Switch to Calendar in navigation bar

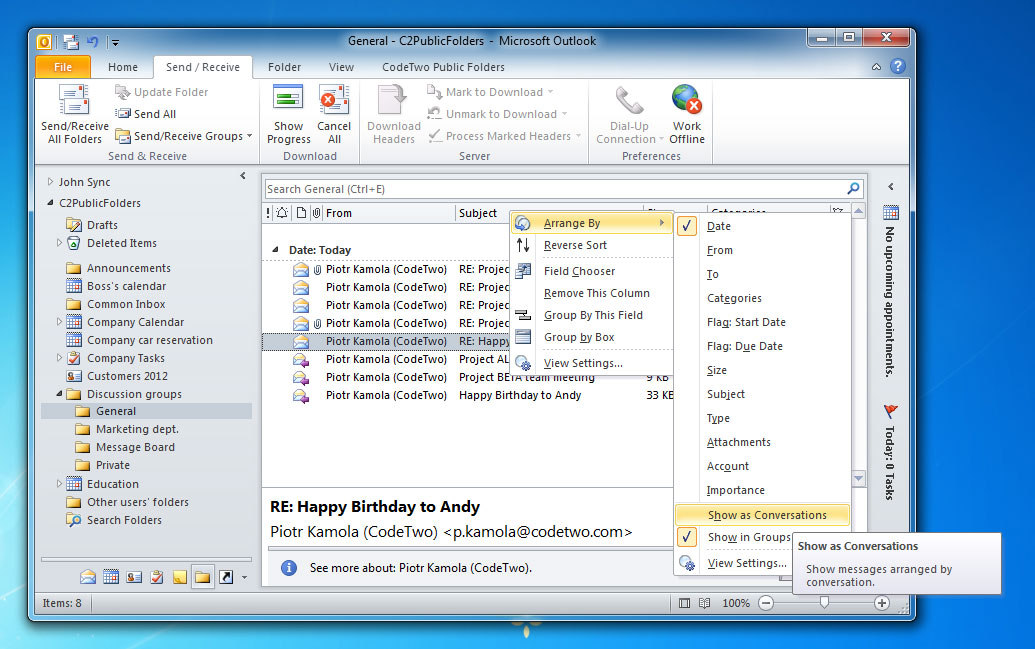[x=111, y=577]
